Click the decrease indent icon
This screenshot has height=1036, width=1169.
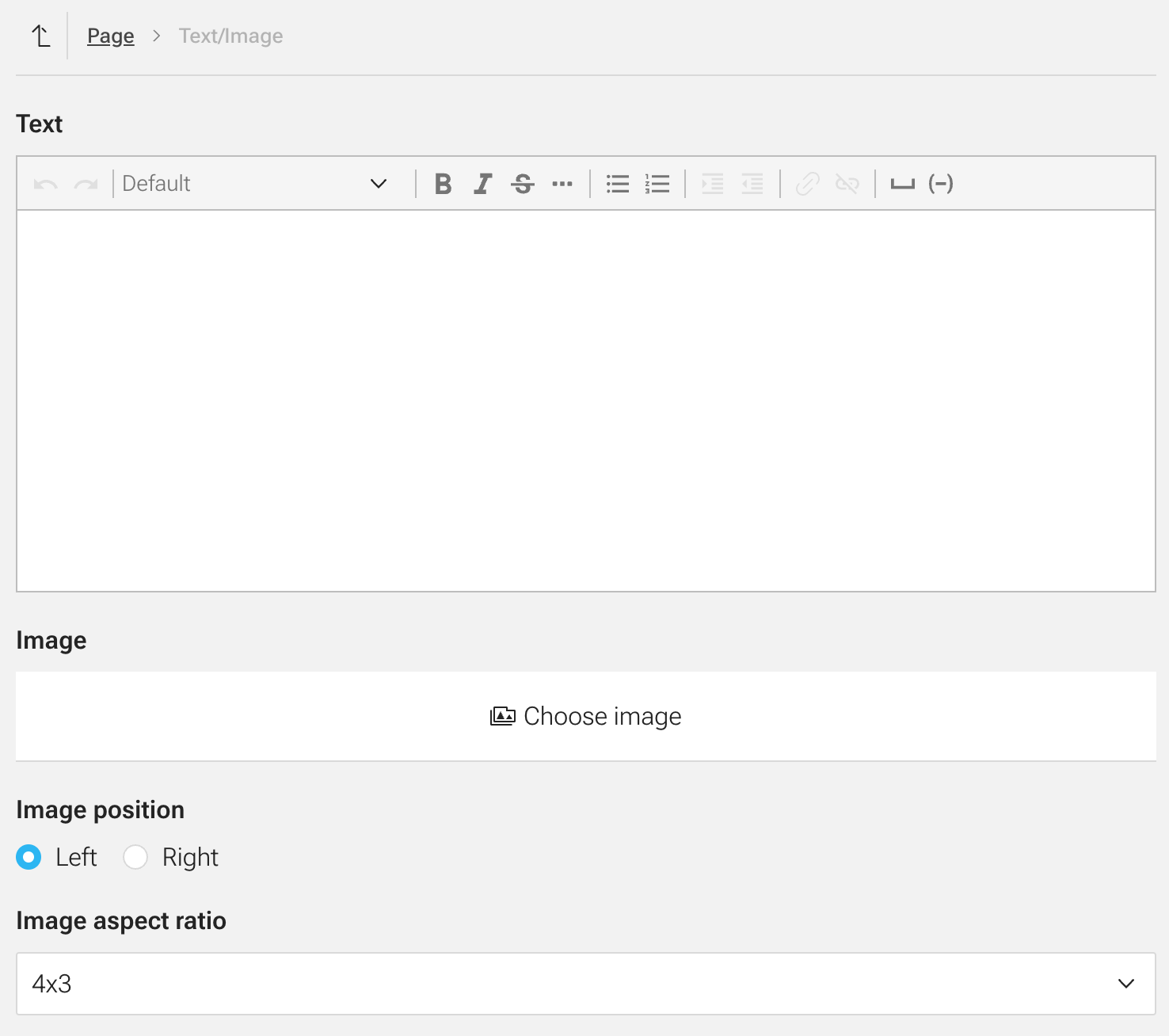click(752, 184)
